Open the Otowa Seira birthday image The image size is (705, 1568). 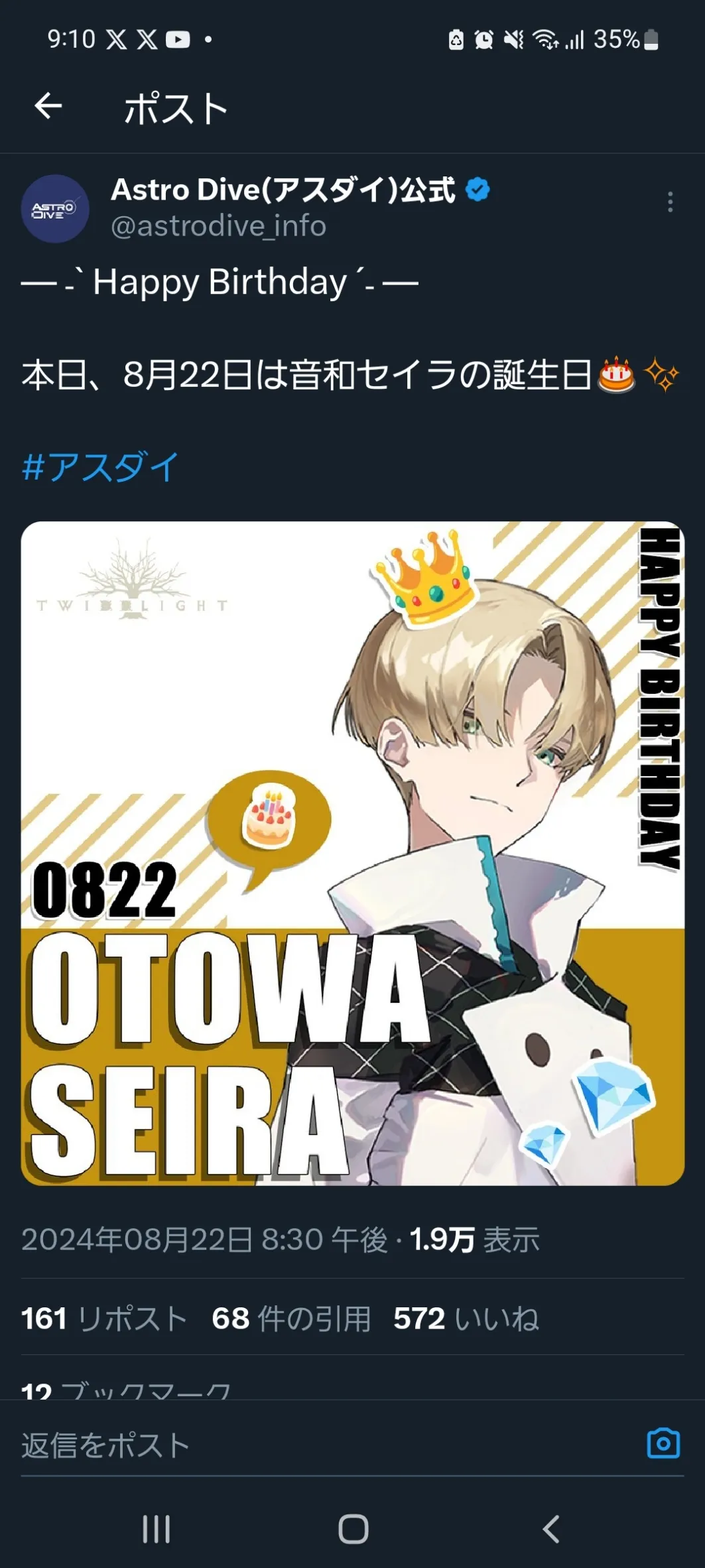352,854
